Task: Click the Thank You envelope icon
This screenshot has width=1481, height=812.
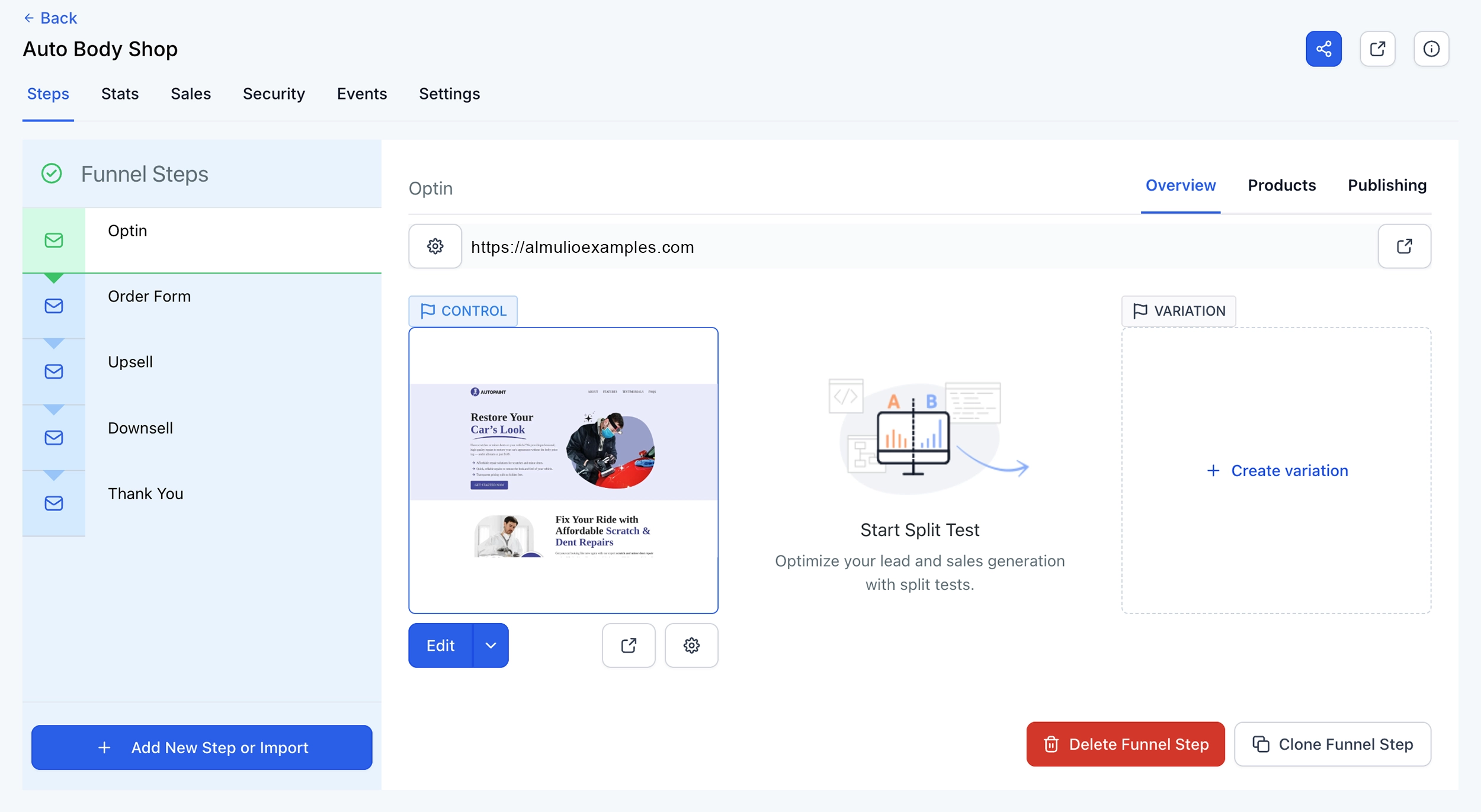Action: click(x=54, y=503)
